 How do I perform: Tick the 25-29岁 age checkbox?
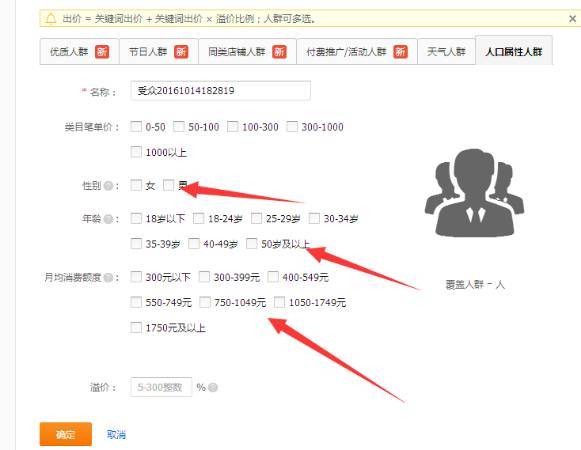click(256, 218)
